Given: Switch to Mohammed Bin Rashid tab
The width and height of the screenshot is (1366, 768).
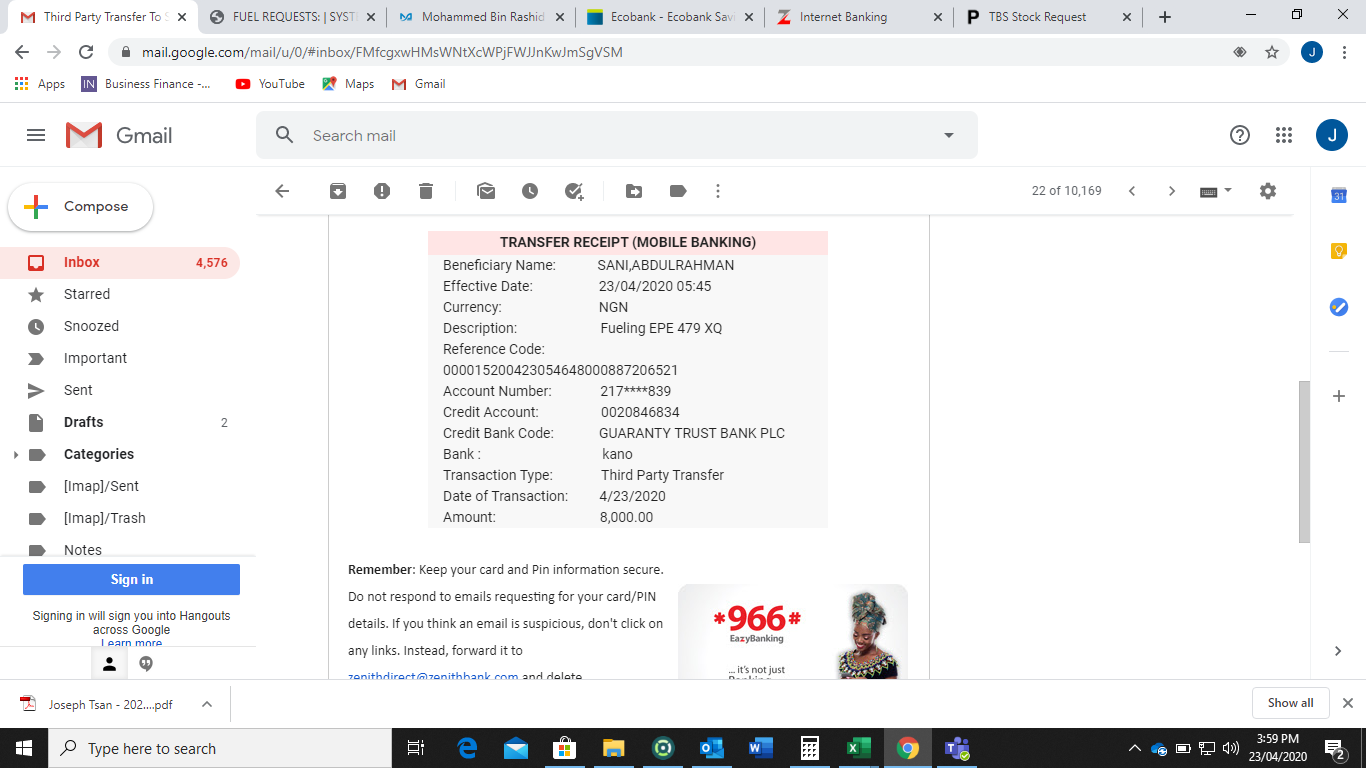Looking at the screenshot, I should tap(482, 17).
